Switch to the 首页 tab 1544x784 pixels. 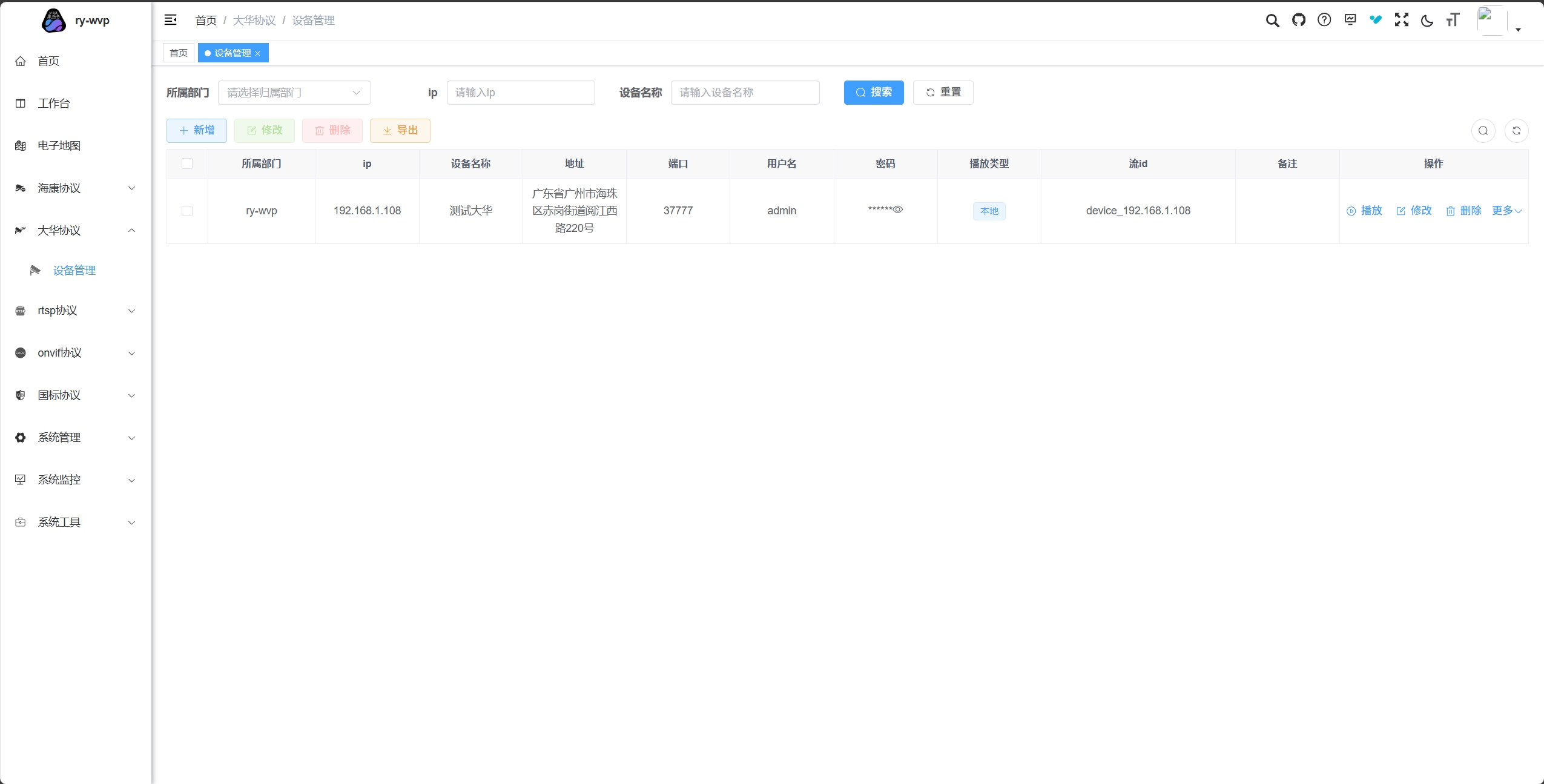pos(178,53)
